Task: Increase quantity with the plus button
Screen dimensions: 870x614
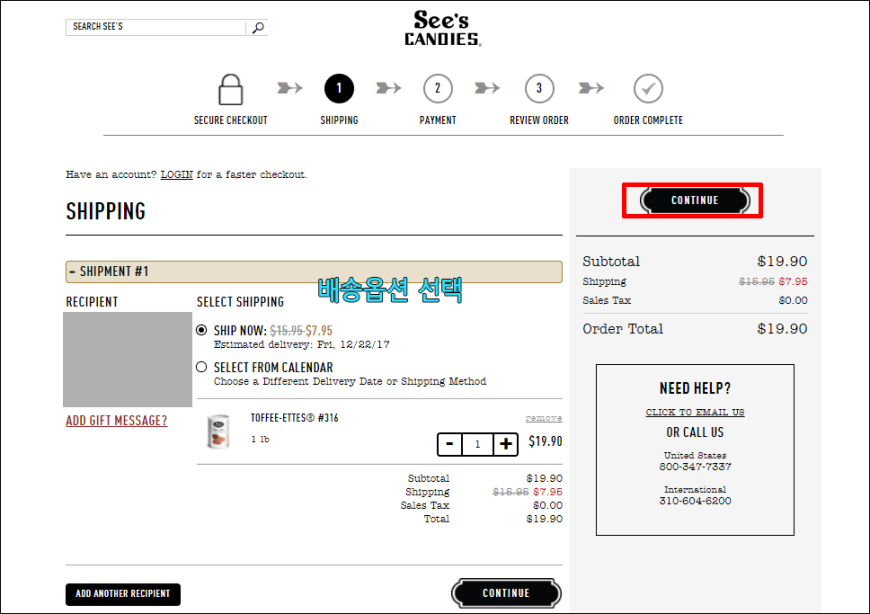Action: (x=505, y=444)
